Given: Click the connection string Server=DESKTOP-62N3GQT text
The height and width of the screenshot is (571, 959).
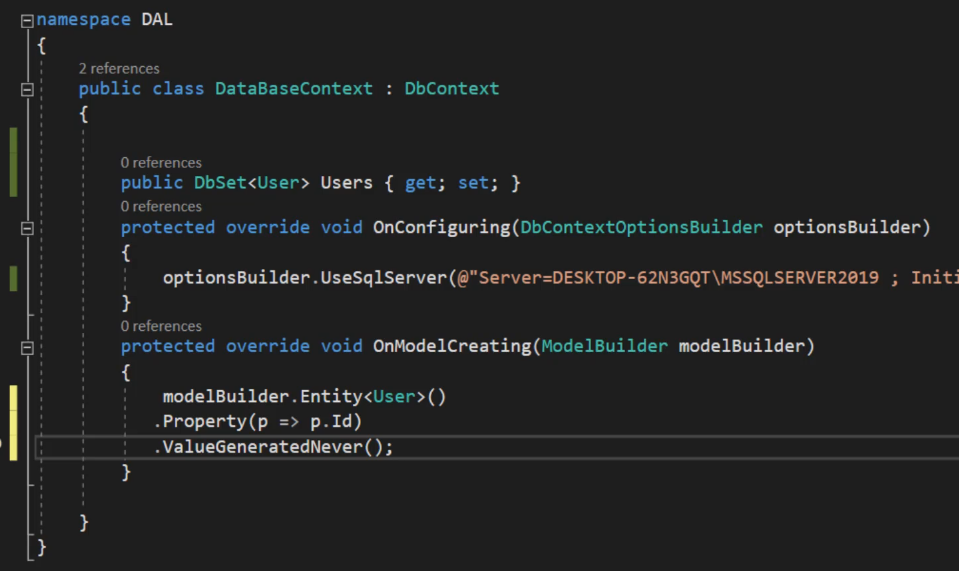Looking at the screenshot, I should point(593,278).
